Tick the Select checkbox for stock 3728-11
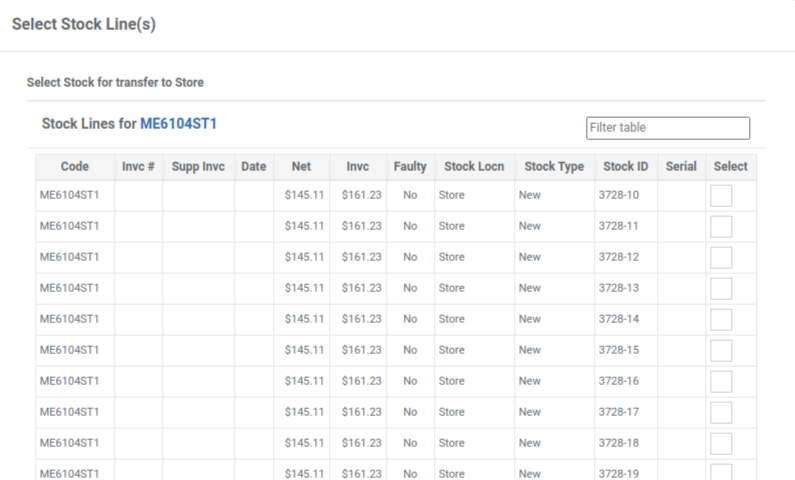 720,227
